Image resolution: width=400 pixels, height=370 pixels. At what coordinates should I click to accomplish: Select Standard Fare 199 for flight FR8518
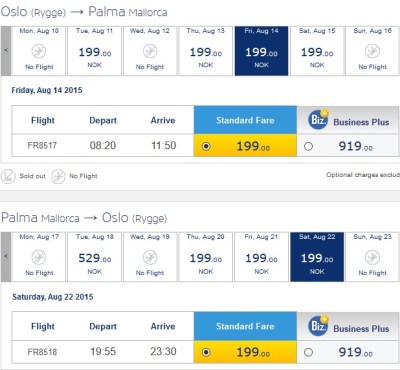[206, 352]
